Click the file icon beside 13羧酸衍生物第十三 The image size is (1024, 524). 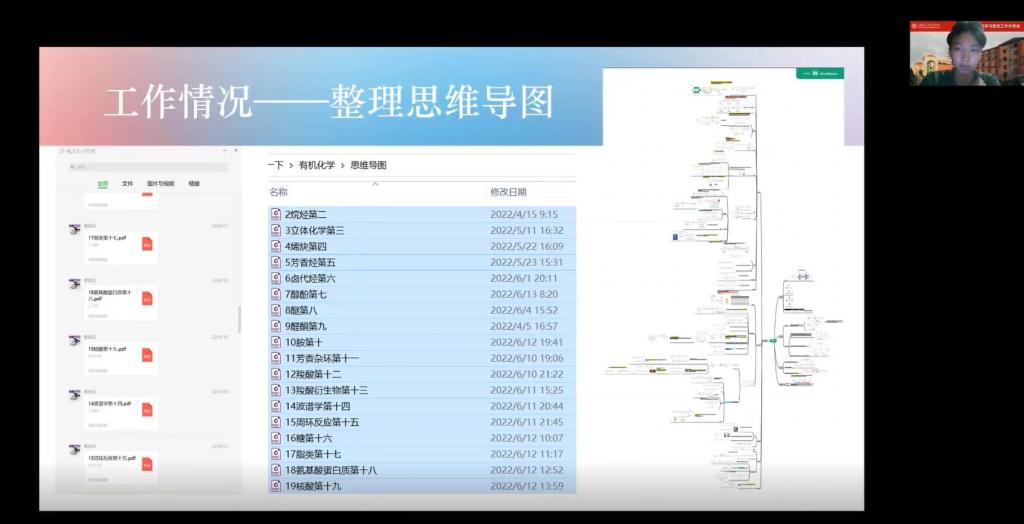[x=276, y=390]
